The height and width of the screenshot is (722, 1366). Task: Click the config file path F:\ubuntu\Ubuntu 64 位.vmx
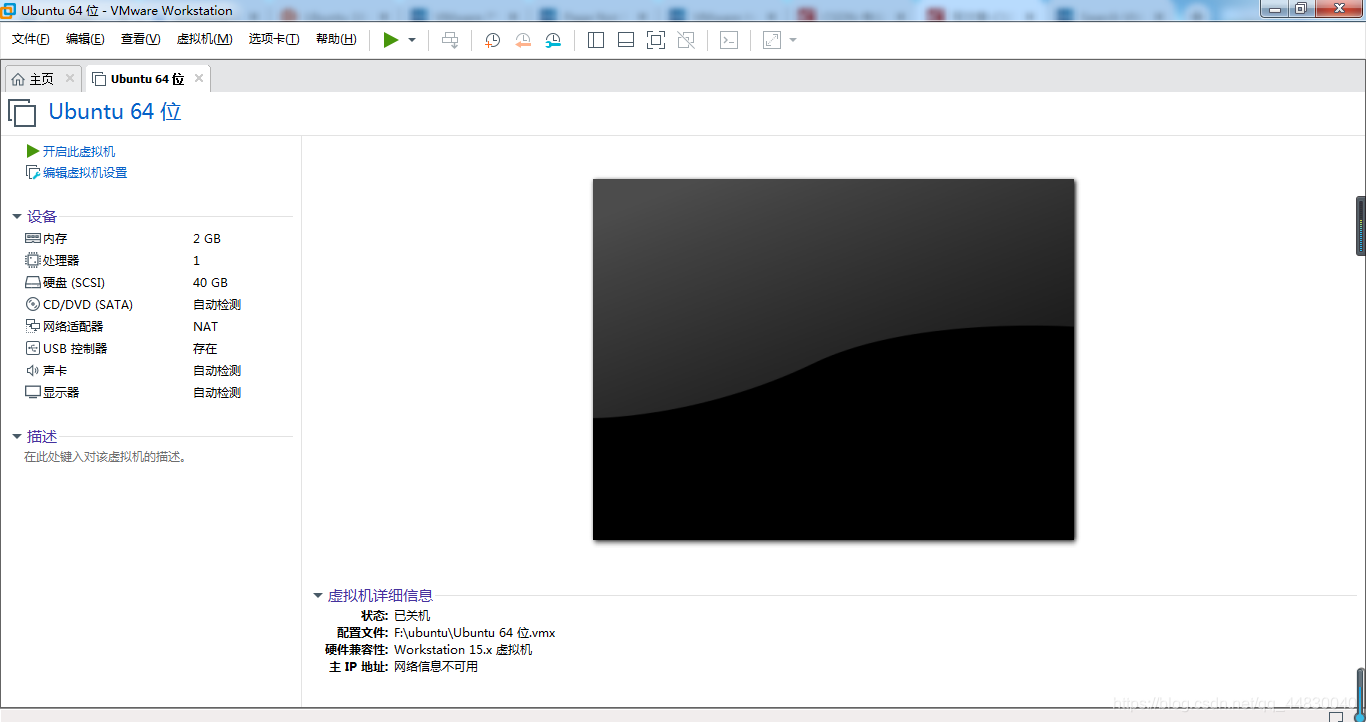coord(474,633)
